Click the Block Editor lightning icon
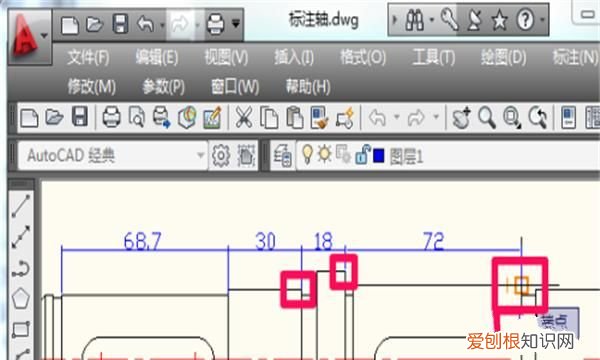Image resolution: width=600 pixels, height=360 pixels. click(x=345, y=117)
